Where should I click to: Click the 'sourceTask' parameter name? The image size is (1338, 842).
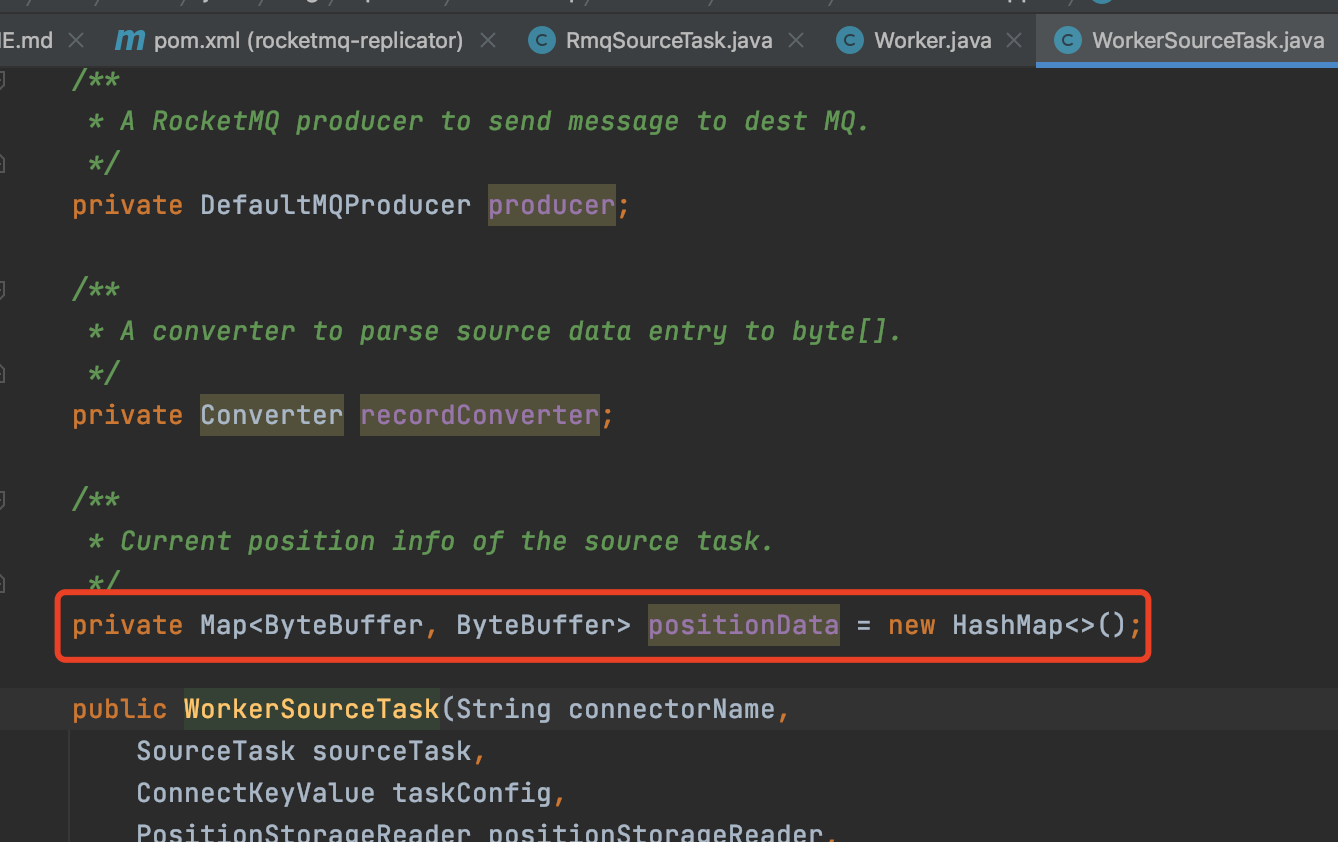tap(391, 751)
